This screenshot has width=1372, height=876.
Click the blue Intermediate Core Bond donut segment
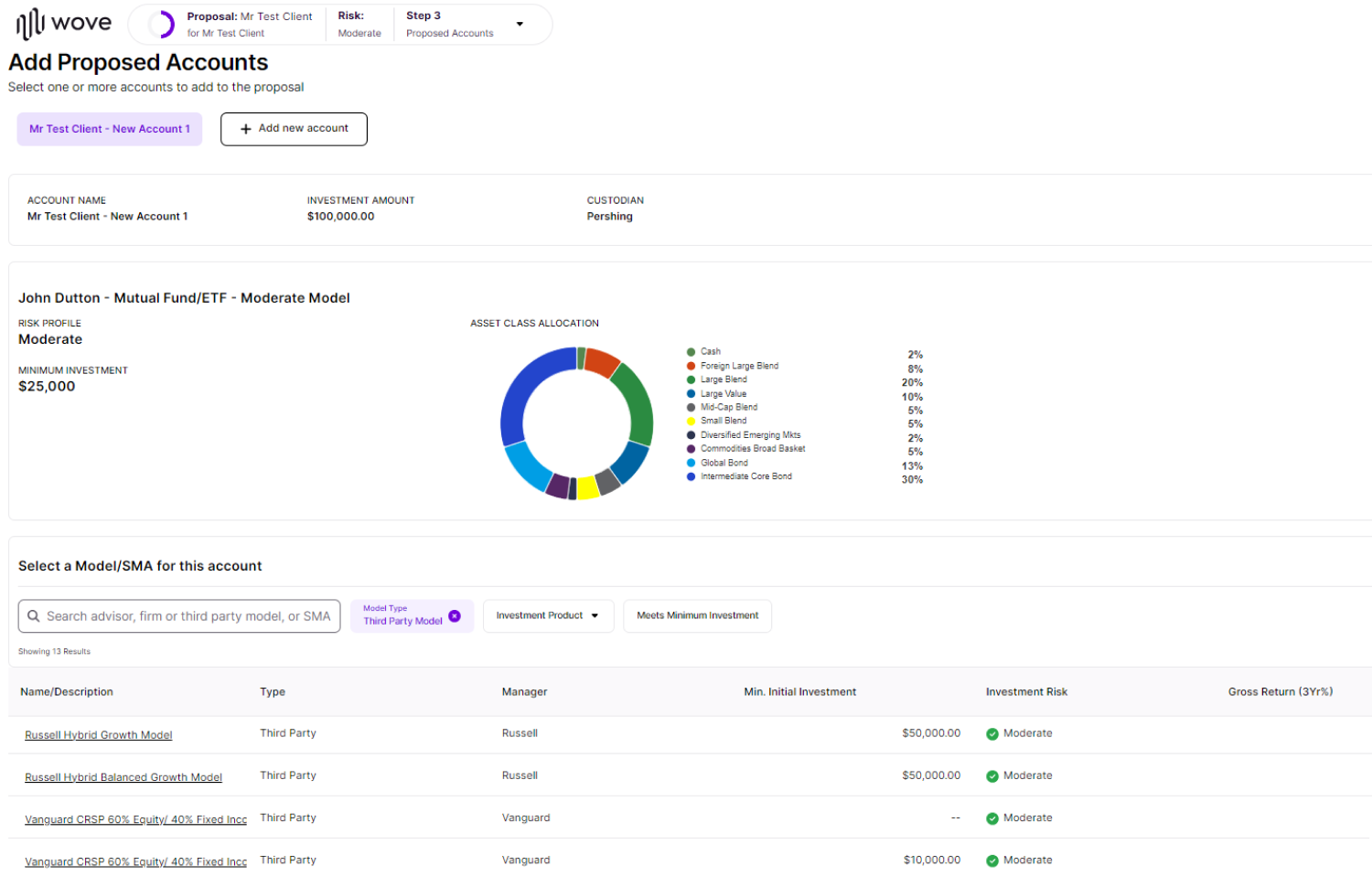click(523, 389)
